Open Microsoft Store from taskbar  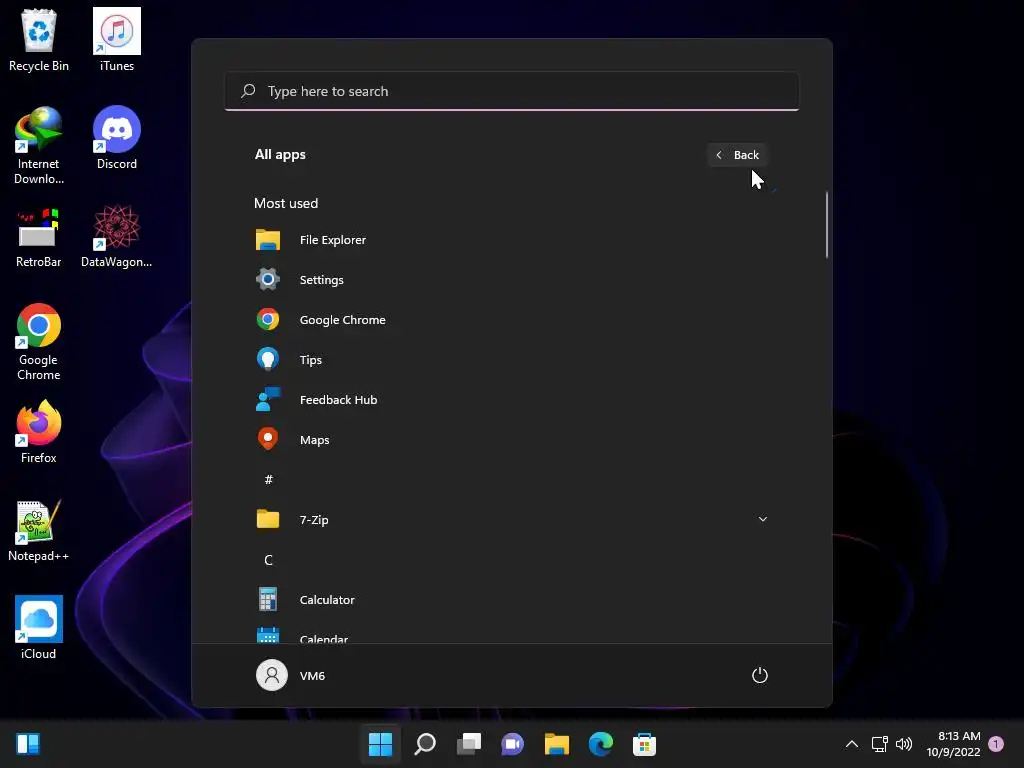644,743
